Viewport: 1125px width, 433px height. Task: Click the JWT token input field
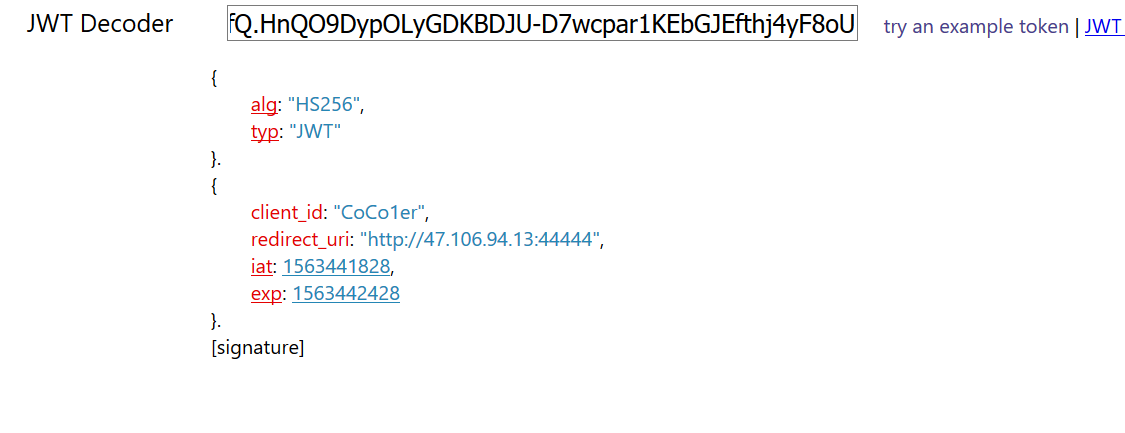(x=542, y=25)
